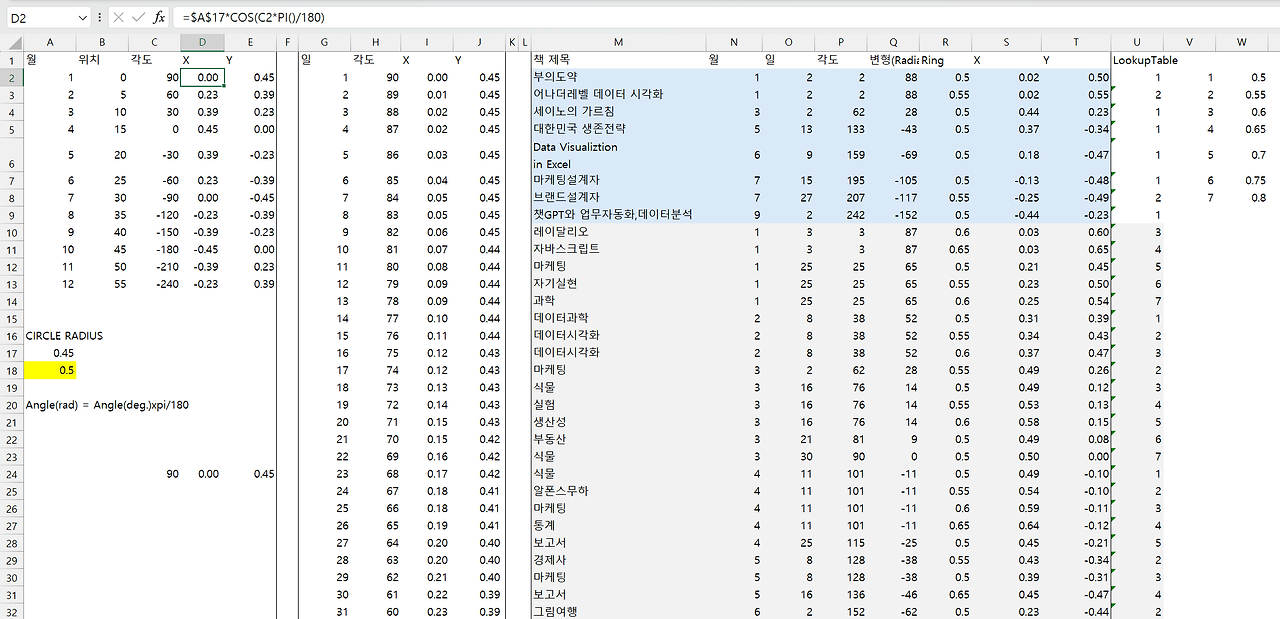The width and height of the screenshot is (1280, 619).
Task: Select the book title 대한민국 생존전략
Action: click(x=618, y=128)
